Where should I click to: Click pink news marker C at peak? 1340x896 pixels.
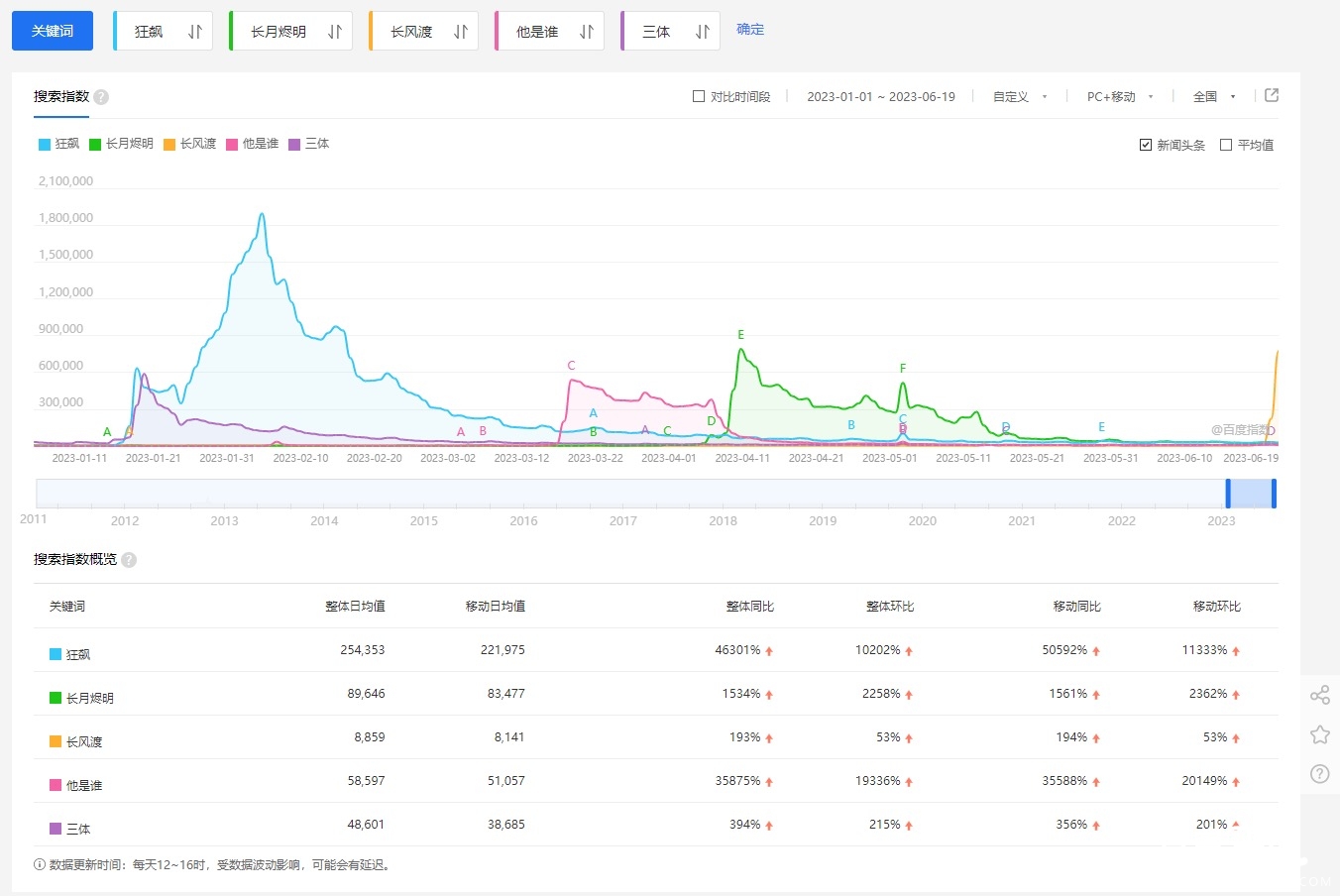pos(571,366)
